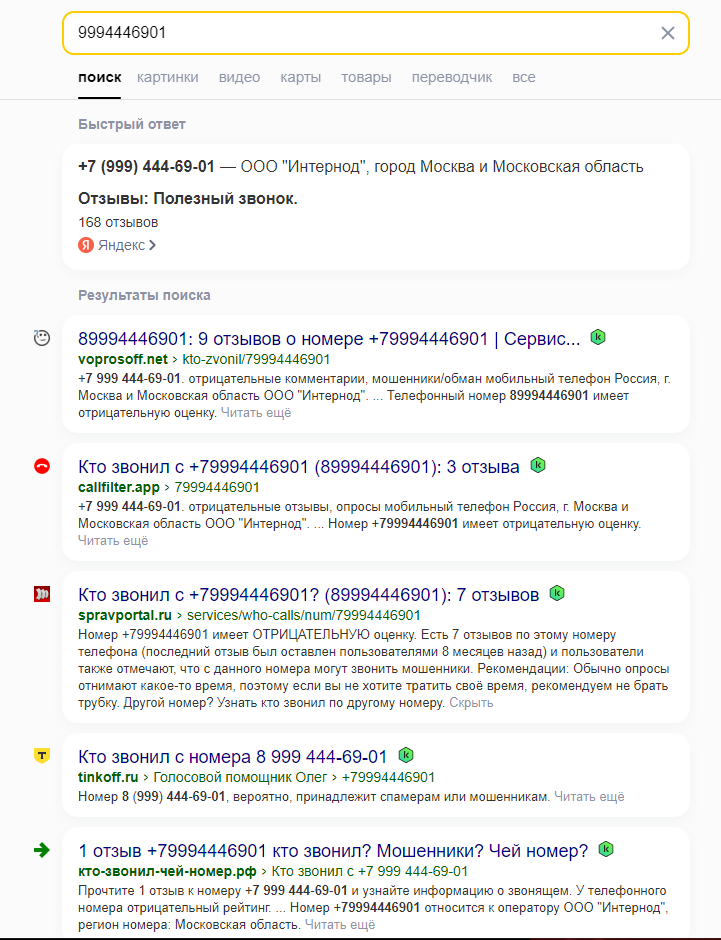
Task: Switch to the картинки tab
Action: pyautogui.click(x=168, y=77)
